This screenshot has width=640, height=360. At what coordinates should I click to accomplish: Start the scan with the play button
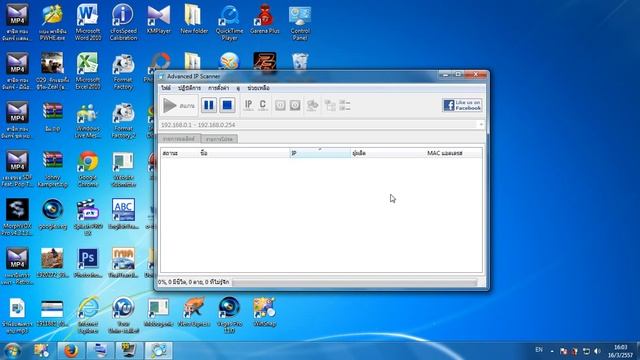pos(179,106)
